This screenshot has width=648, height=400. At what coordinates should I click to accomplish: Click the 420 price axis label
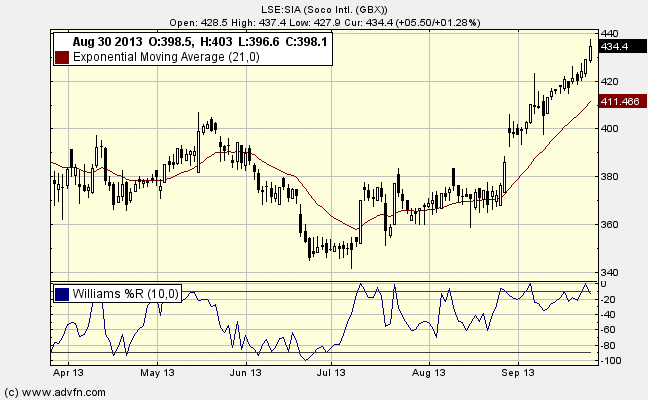click(610, 81)
